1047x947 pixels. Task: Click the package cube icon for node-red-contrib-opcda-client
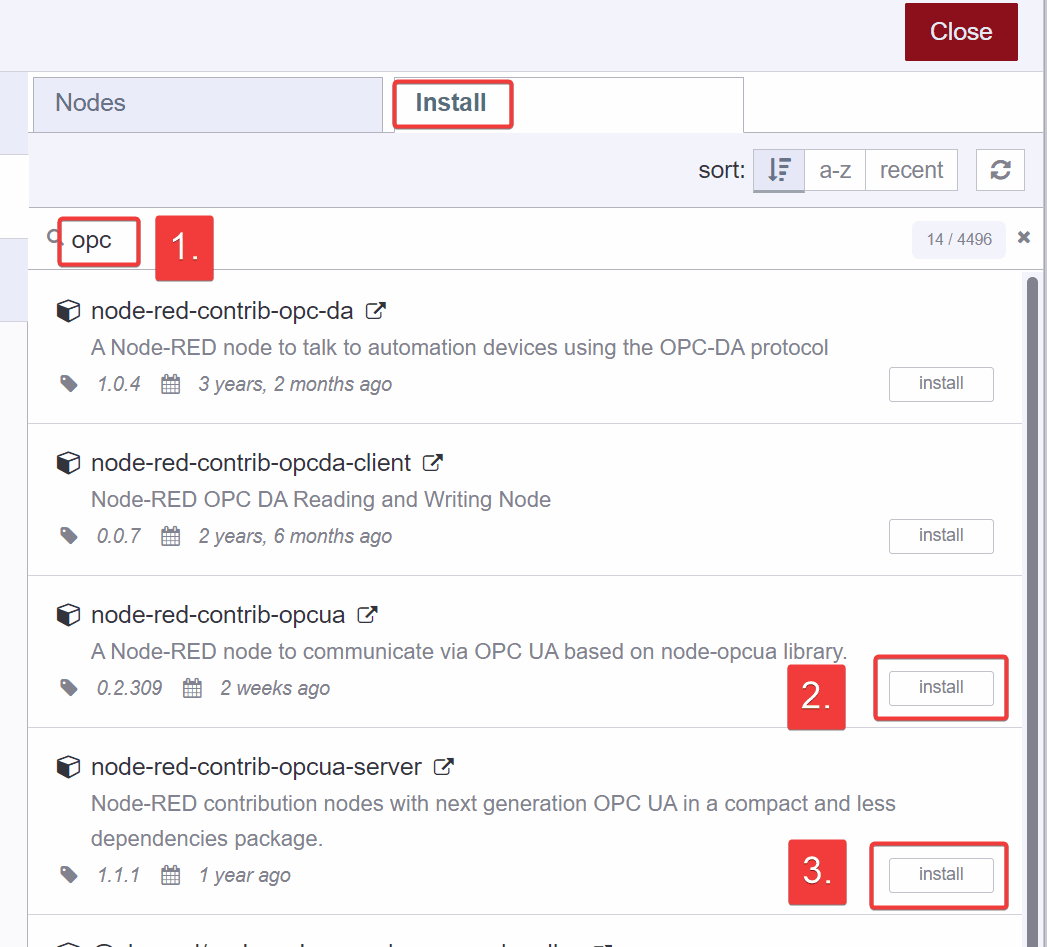(x=68, y=463)
